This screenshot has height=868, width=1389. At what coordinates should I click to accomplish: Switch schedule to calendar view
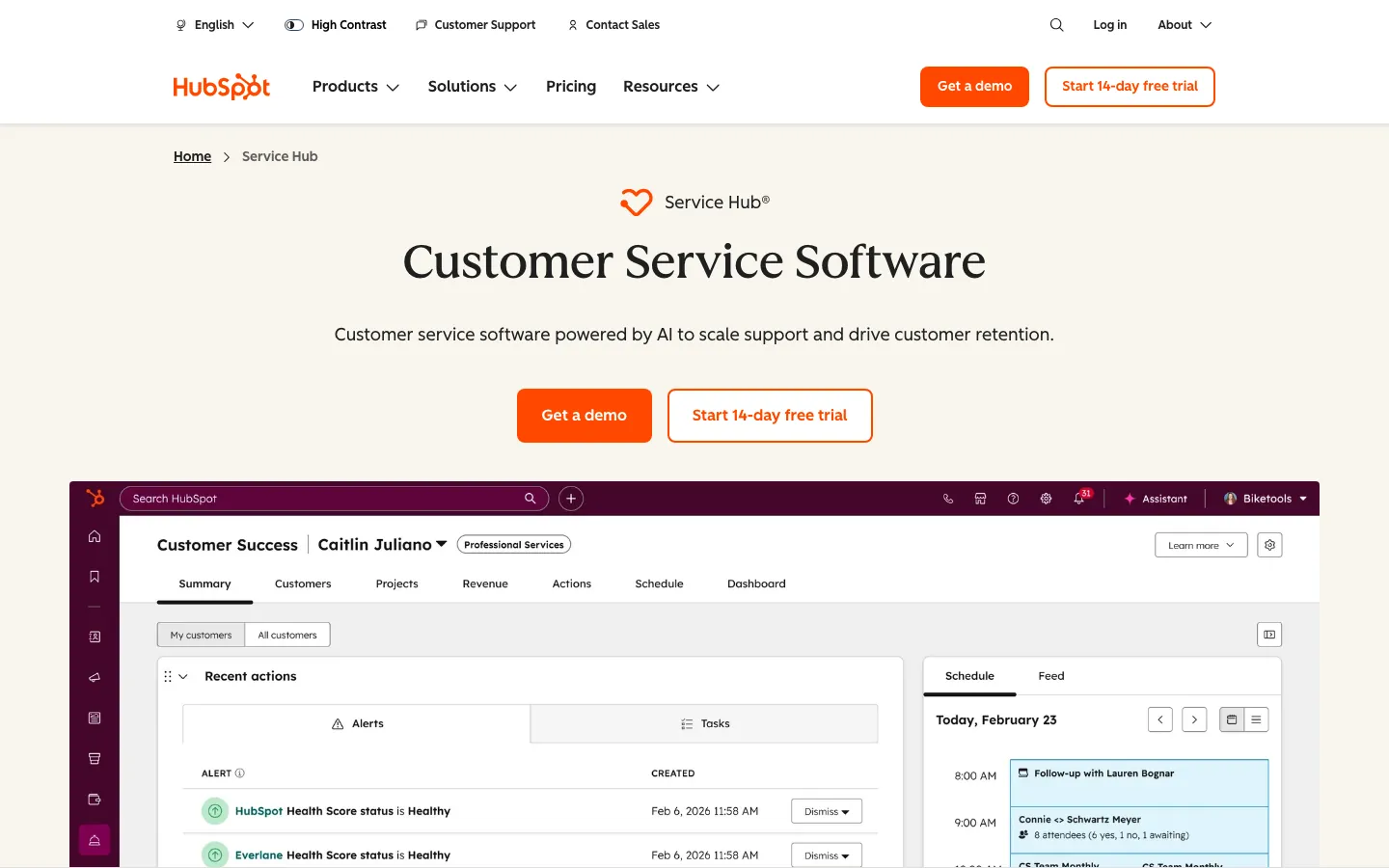point(1232,719)
